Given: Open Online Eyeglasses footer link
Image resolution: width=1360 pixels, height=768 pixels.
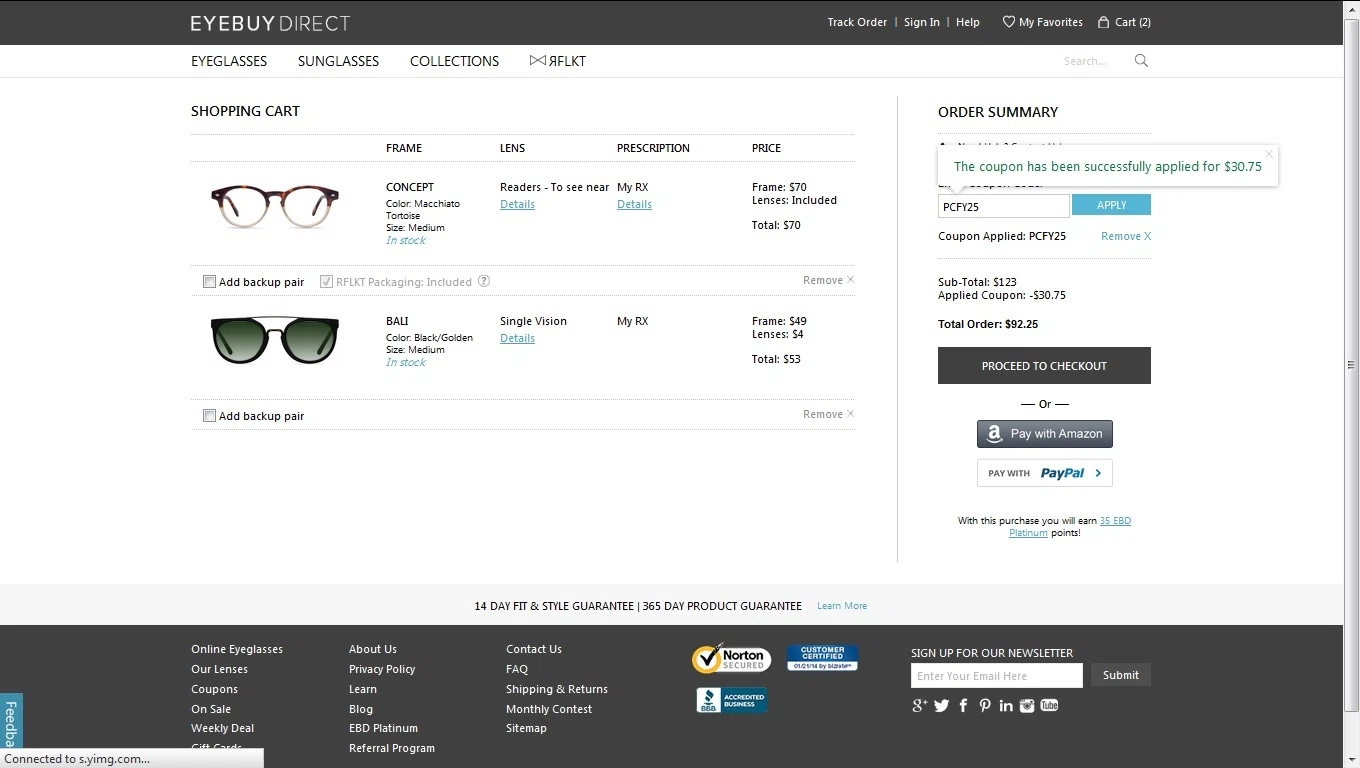Looking at the screenshot, I should click(237, 649).
